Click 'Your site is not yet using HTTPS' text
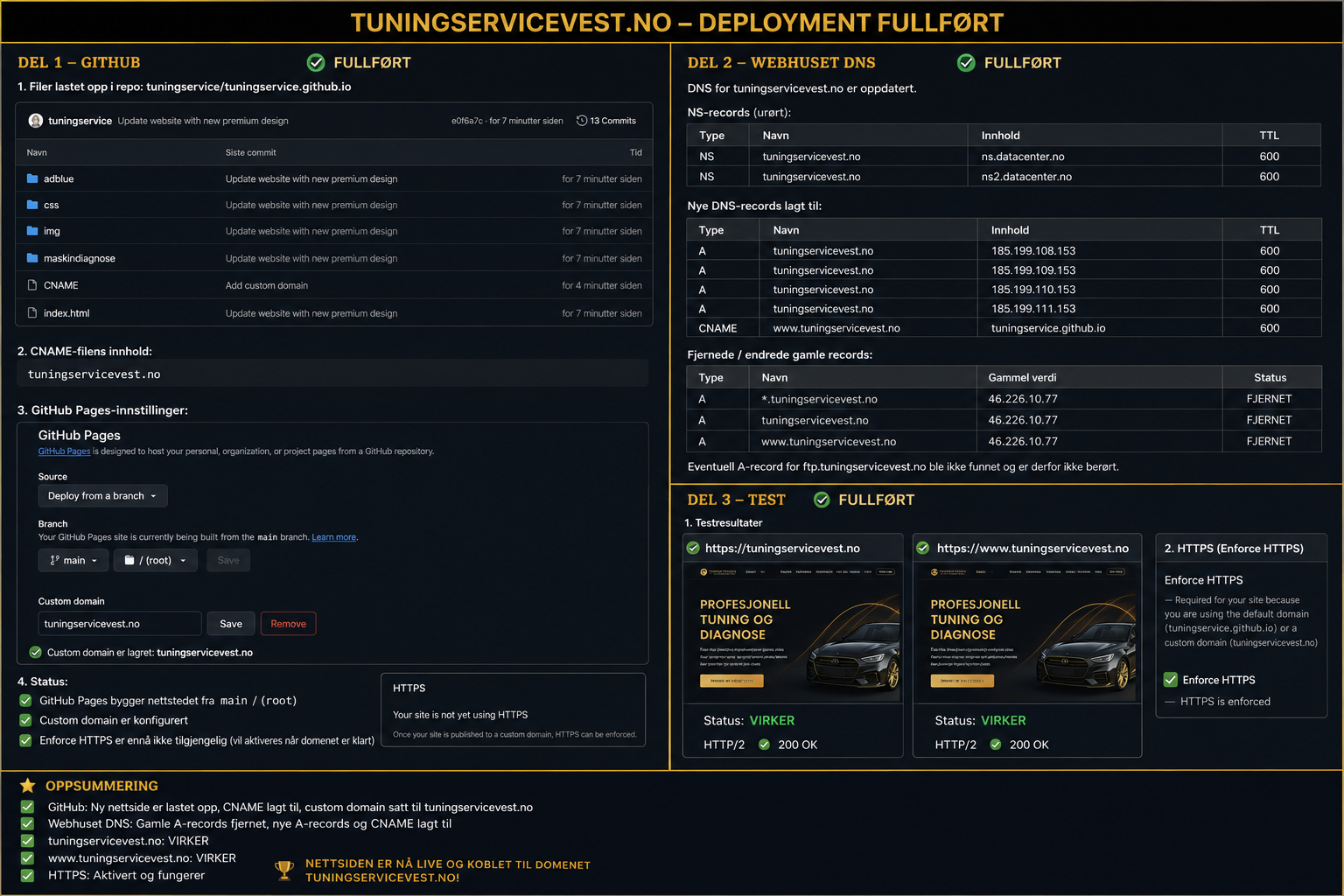This screenshot has width=1344, height=896. [x=460, y=715]
